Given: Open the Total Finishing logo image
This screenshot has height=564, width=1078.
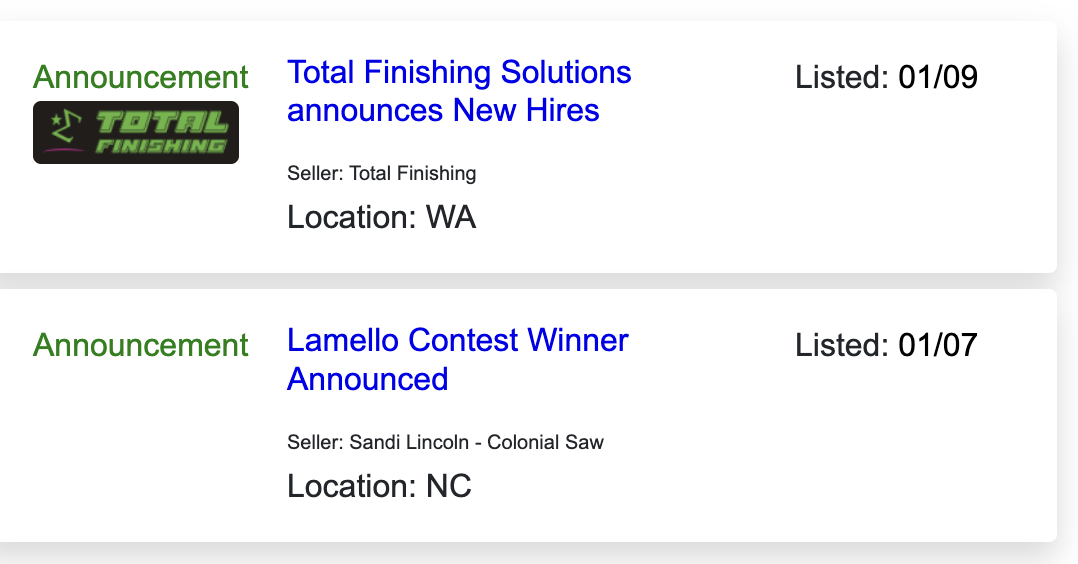Looking at the screenshot, I should point(136,132).
